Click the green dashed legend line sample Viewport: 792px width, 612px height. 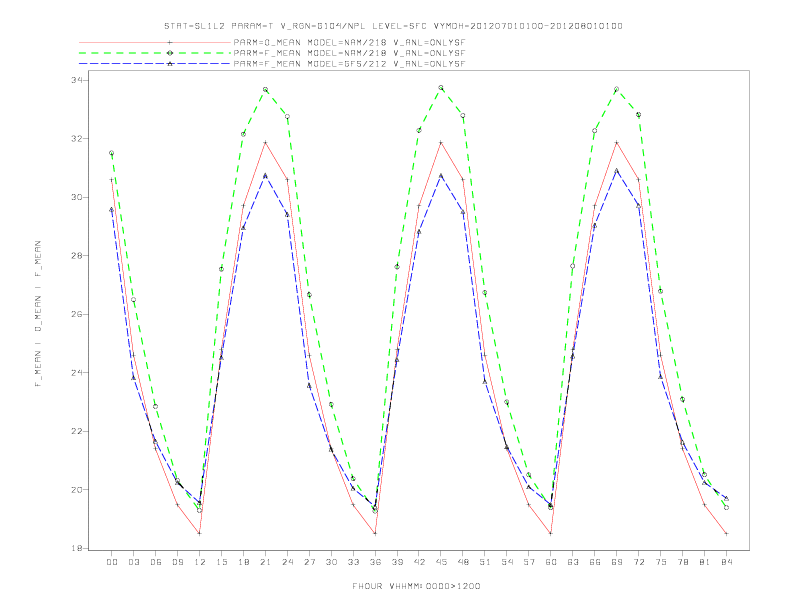[155, 53]
